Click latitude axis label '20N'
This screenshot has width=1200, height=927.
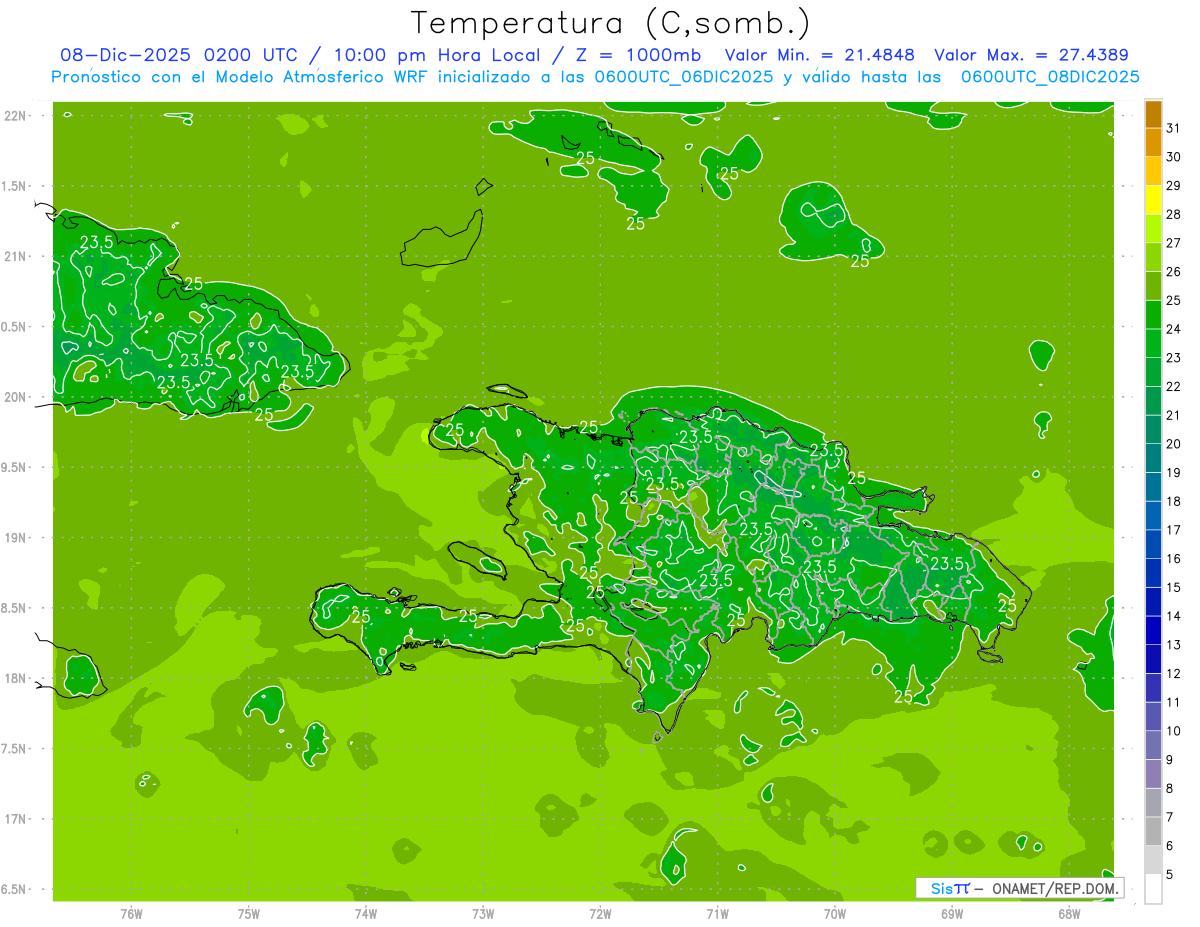click(16, 397)
